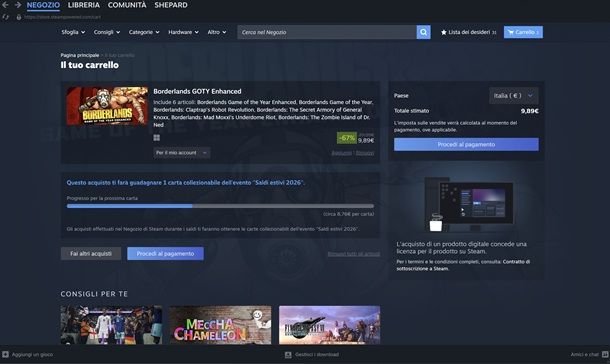Click the Borderlands GOTY Enhanced title
This screenshot has height=364, width=610.
click(197, 91)
